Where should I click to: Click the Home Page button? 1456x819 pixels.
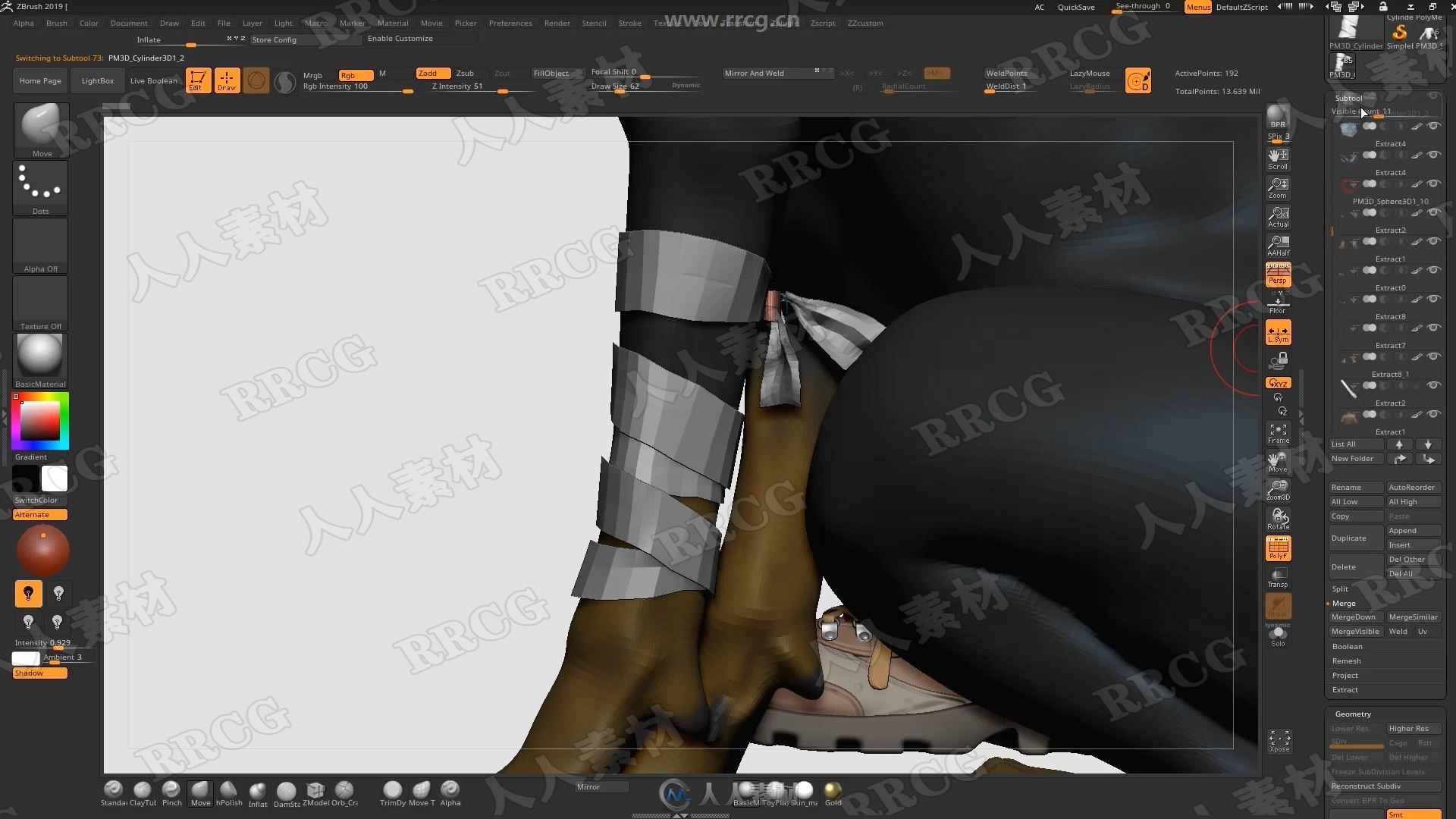click(x=41, y=80)
